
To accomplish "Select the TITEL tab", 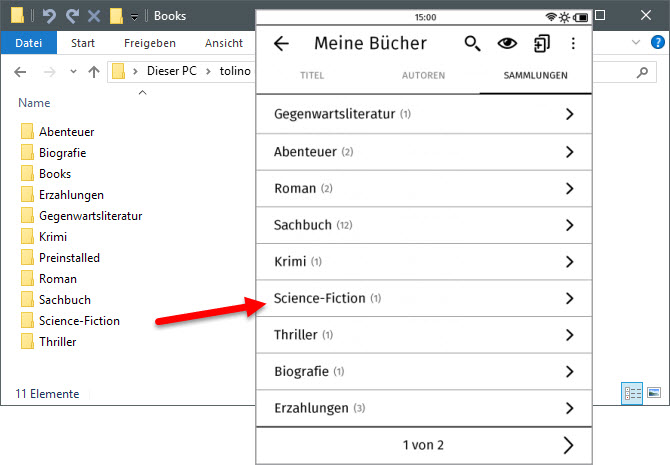I will pos(312,76).
